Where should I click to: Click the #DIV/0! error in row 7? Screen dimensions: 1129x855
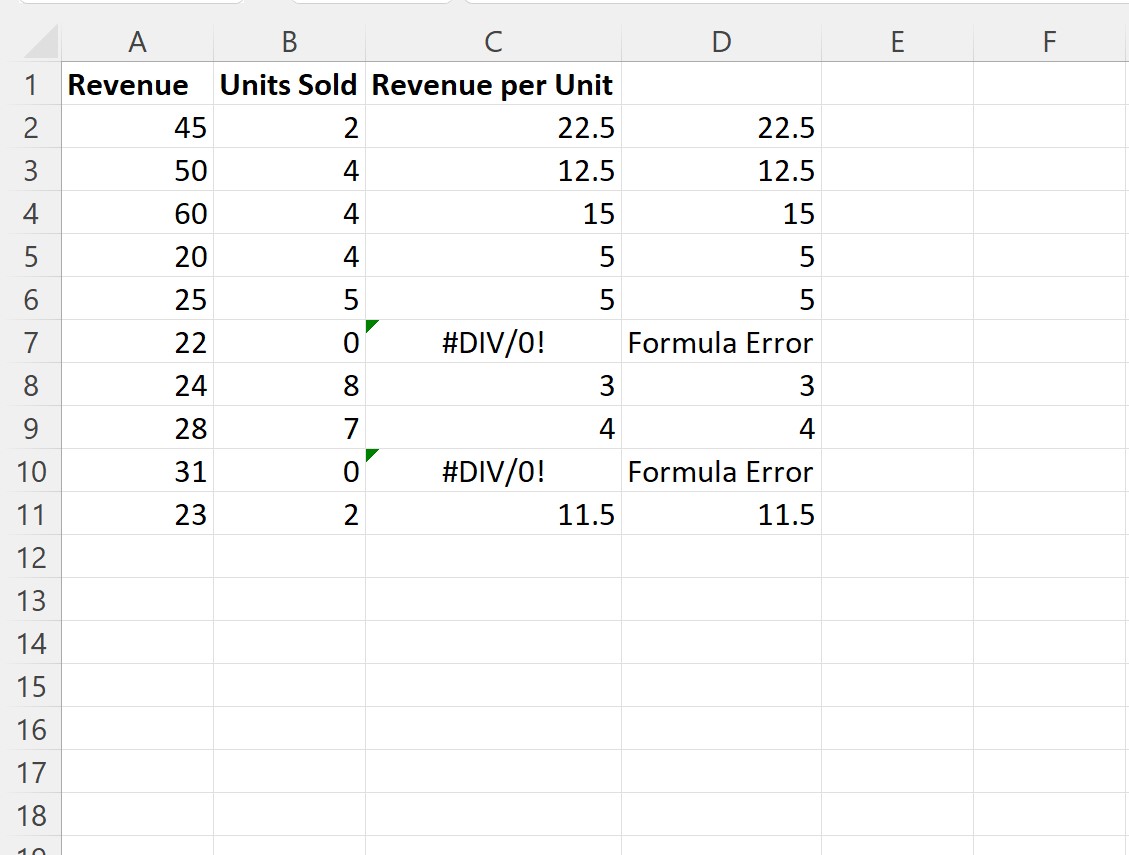pos(493,342)
